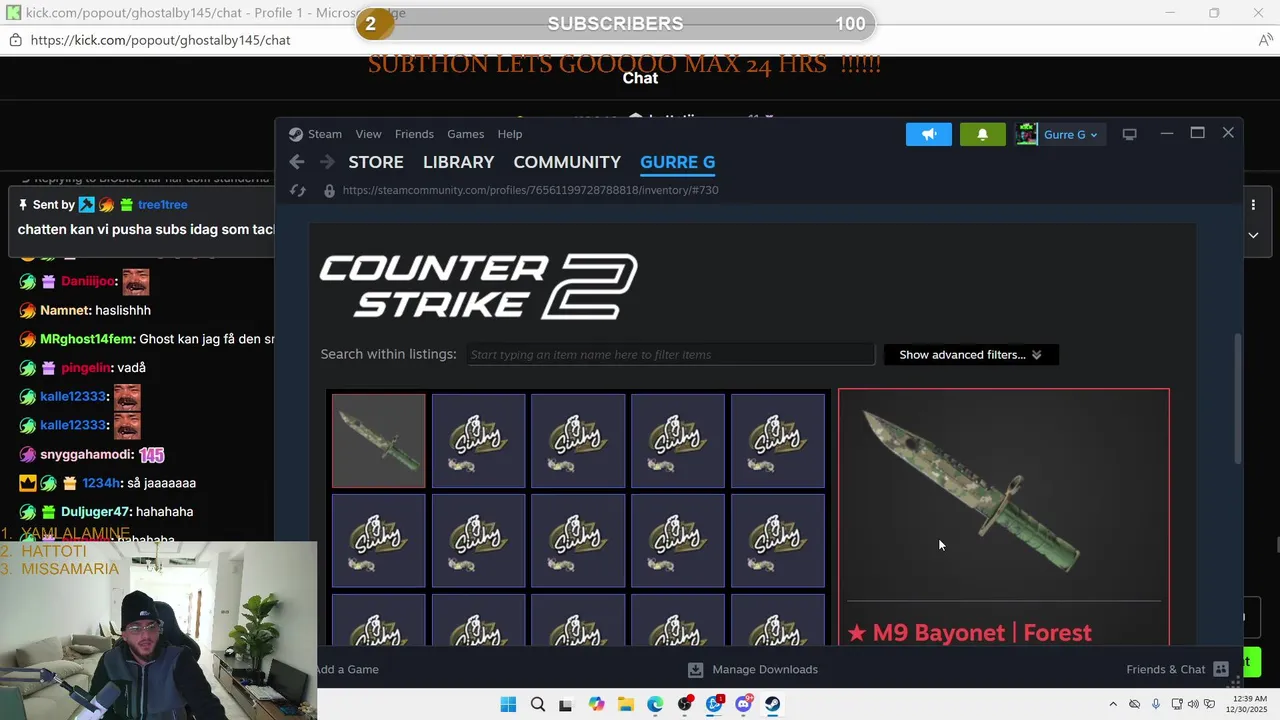The height and width of the screenshot is (720, 1280).
Task: Open Windows taskbar Search
Action: tap(538, 704)
